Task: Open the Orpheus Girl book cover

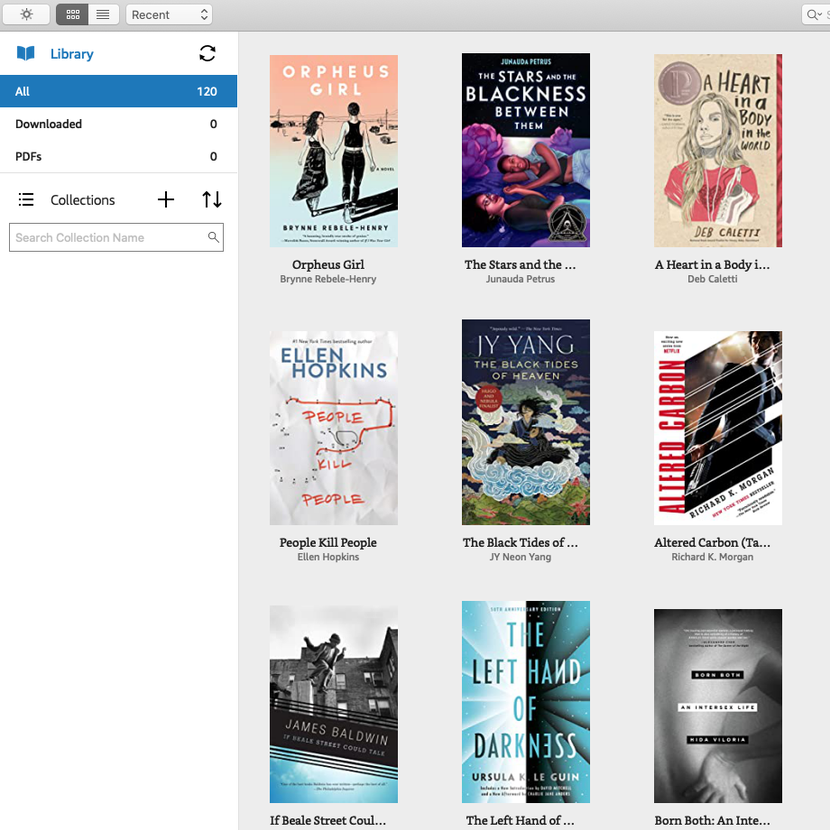Action: [333, 150]
